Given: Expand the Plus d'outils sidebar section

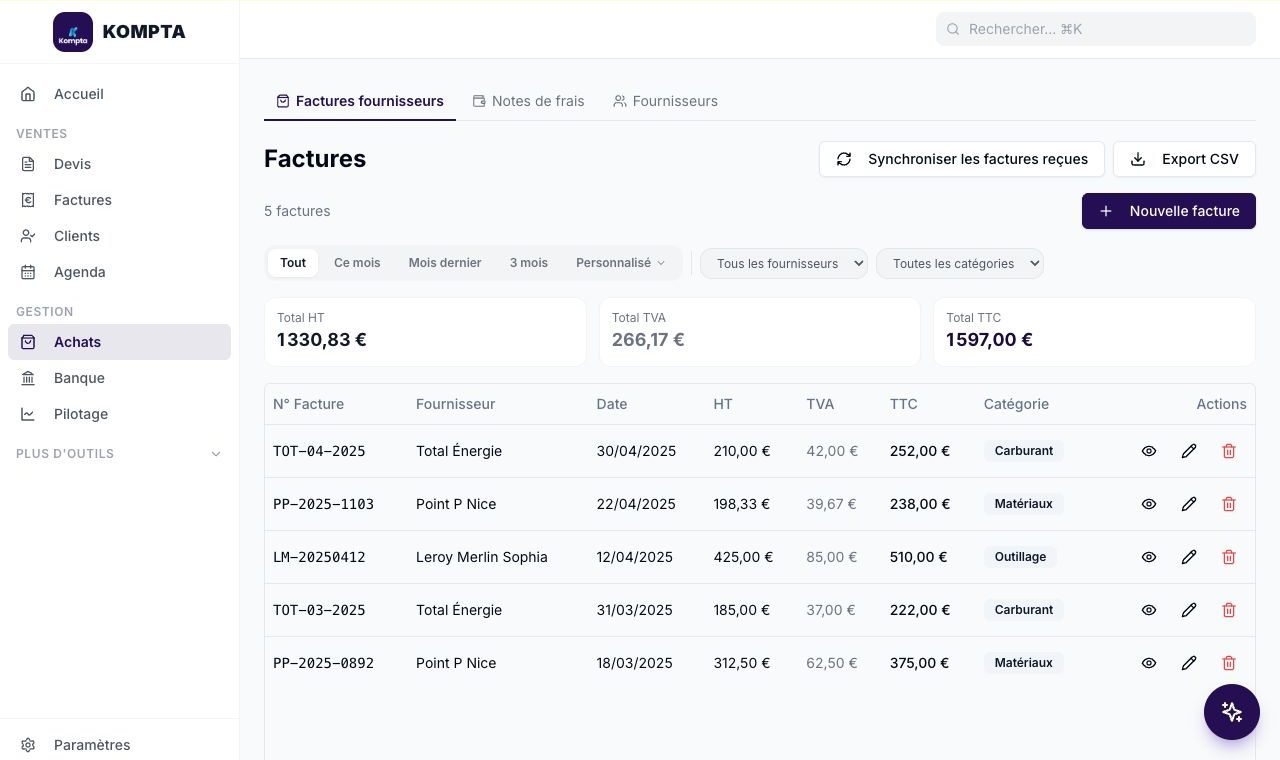Looking at the screenshot, I should pos(119,454).
